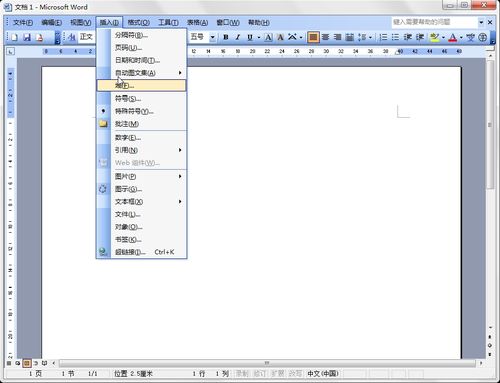The image size is (500, 383).
Task: Open the 五号 font size dropdown arrow
Action: [x=212, y=37]
